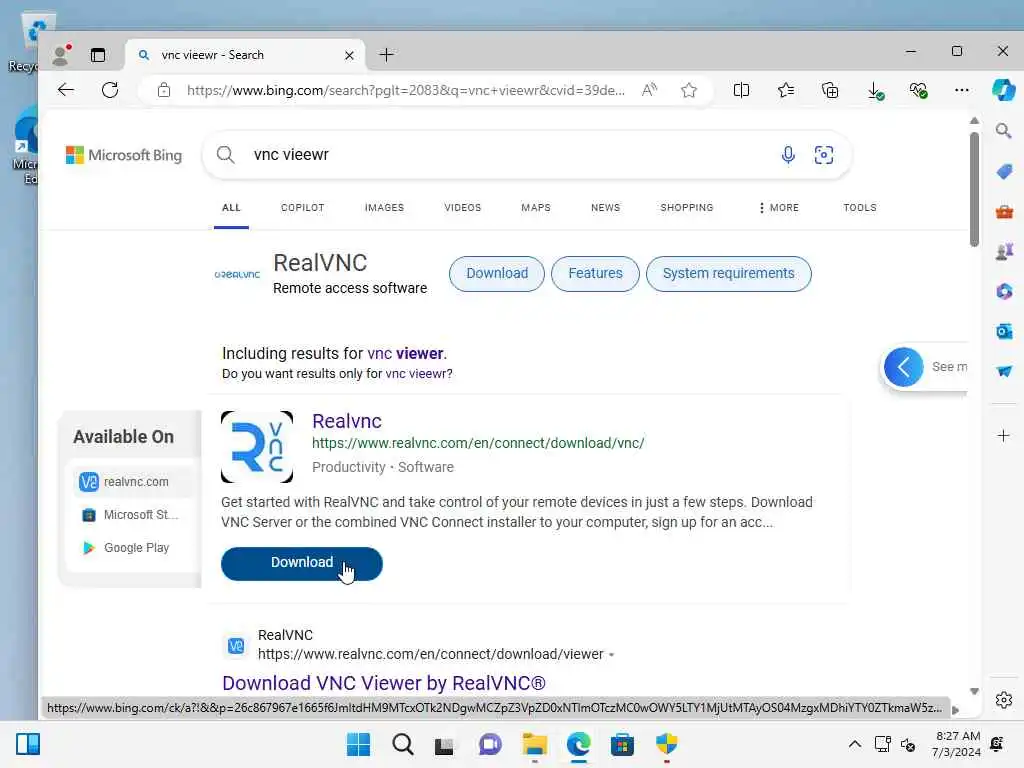Viewport: 1024px width, 768px height.
Task: Switch to the VIDEOS tab
Action: (x=462, y=208)
